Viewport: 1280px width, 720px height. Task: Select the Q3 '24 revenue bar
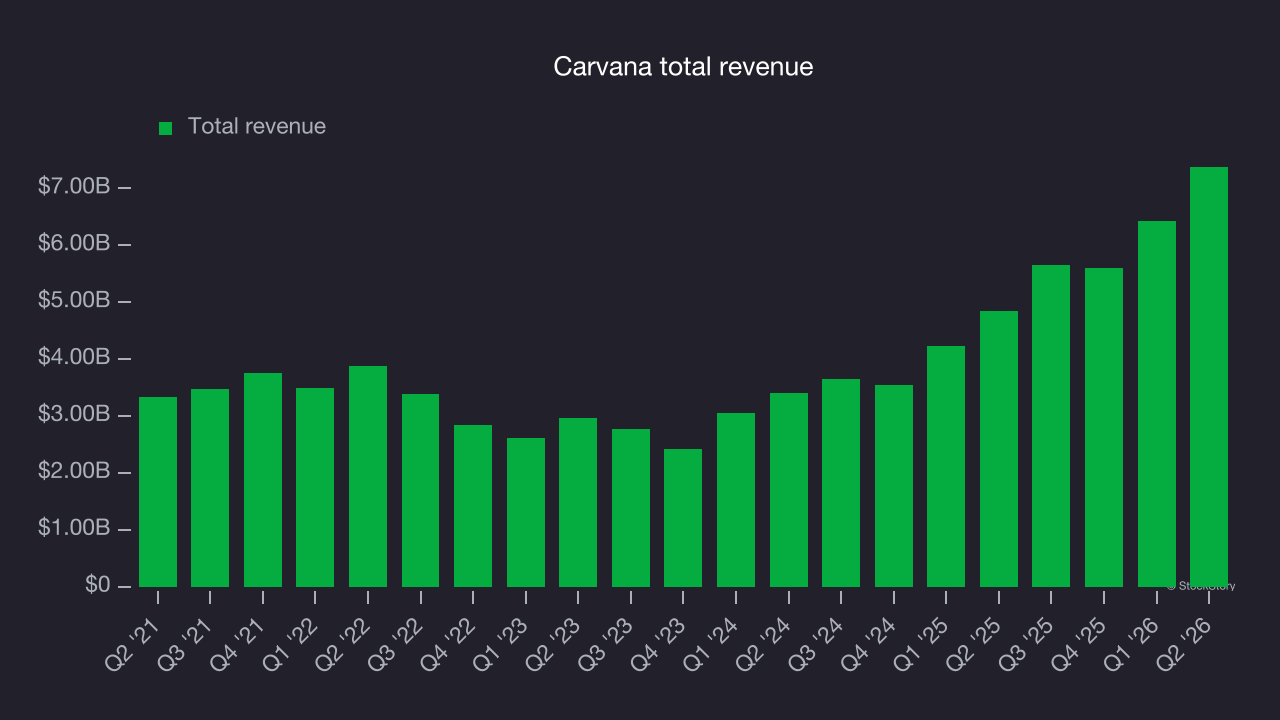coord(841,483)
